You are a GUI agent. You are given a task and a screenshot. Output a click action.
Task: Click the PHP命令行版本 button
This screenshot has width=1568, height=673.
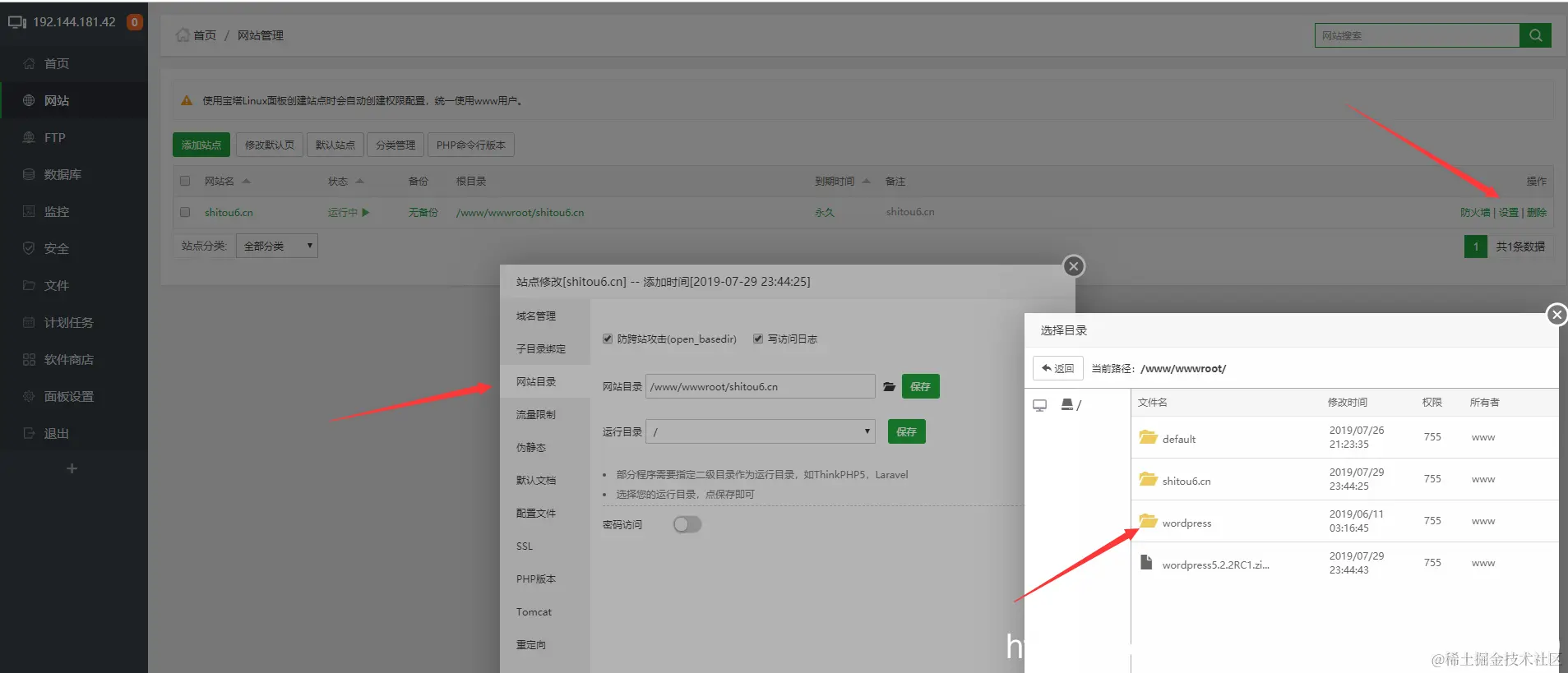(471, 145)
